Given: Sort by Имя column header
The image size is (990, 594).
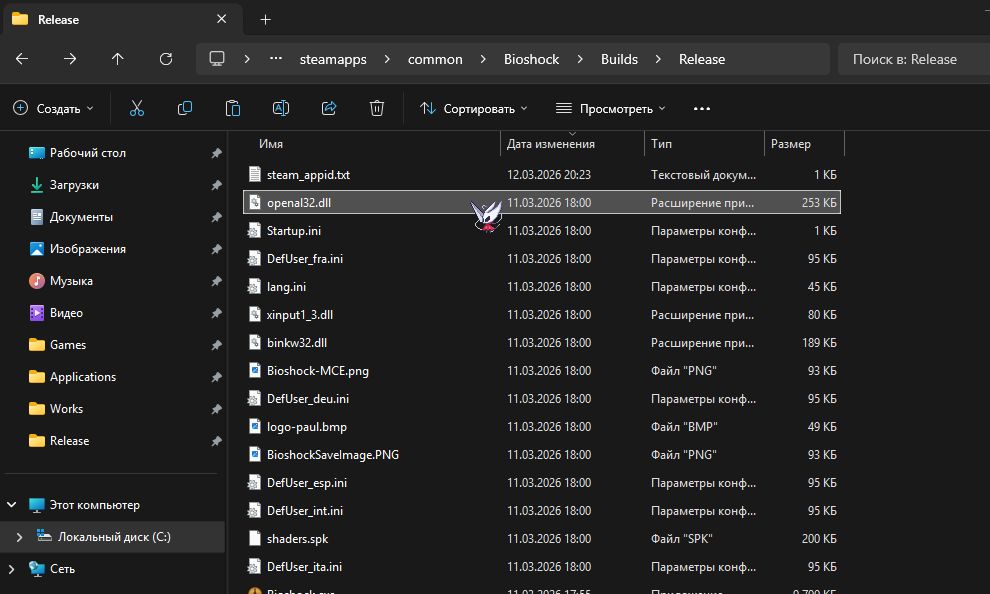Looking at the screenshot, I should (x=271, y=144).
